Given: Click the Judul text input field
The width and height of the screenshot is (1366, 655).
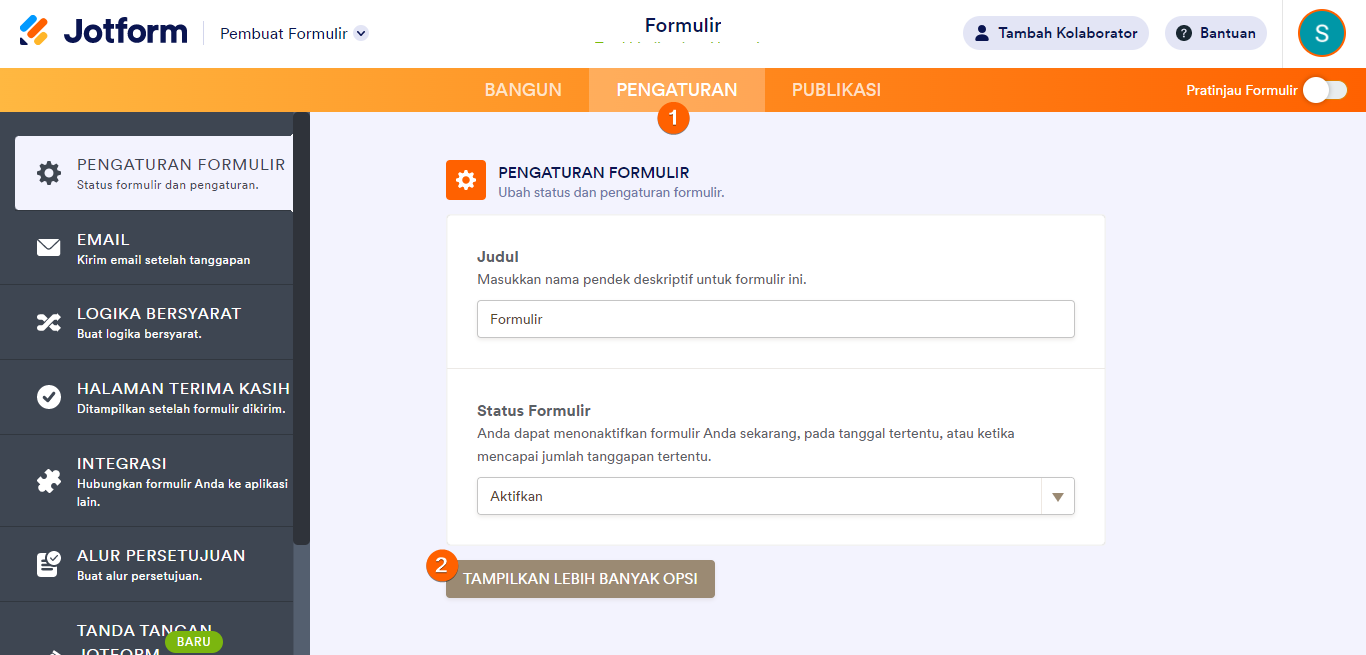Looking at the screenshot, I should 775,319.
